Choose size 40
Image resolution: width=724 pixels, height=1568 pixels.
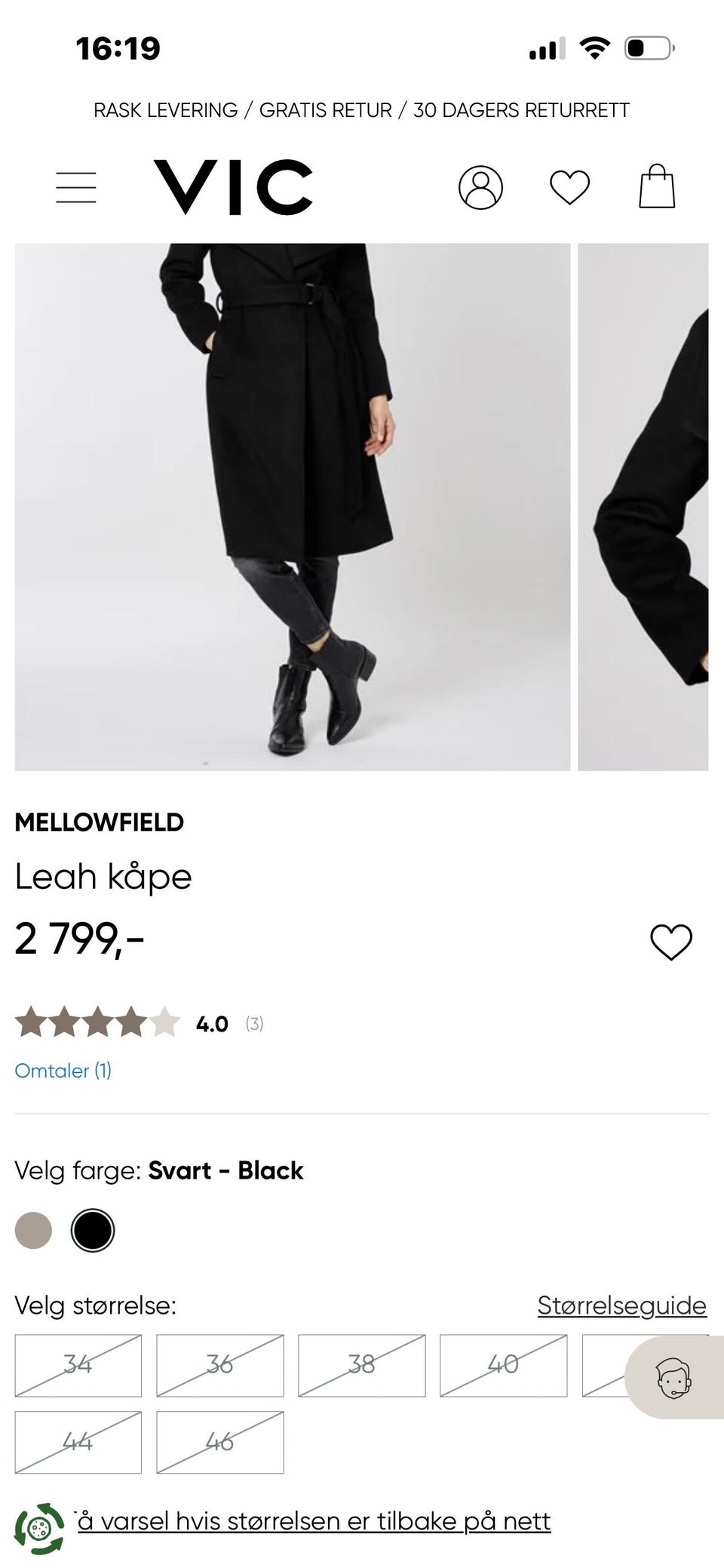[504, 1365]
